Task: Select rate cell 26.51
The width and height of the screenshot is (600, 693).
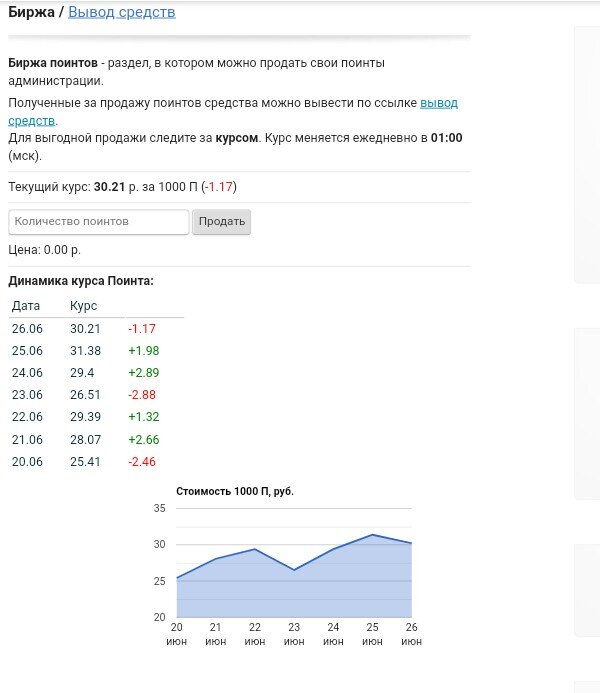Action: pos(85,395)
